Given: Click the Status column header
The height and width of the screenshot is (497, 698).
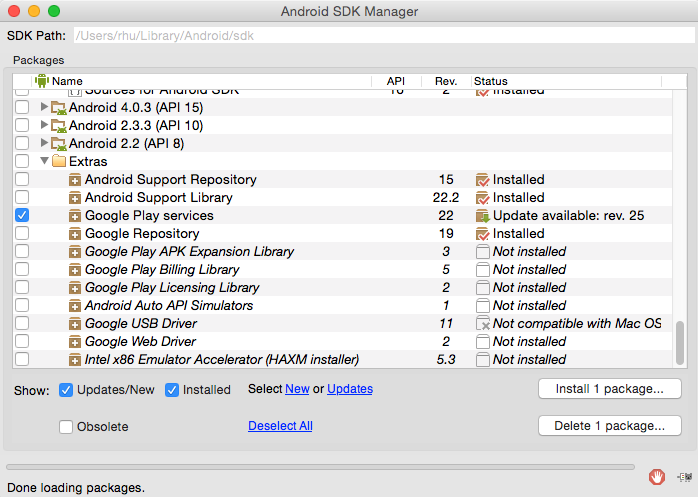Looking at the screenshot, I should 491,81.
